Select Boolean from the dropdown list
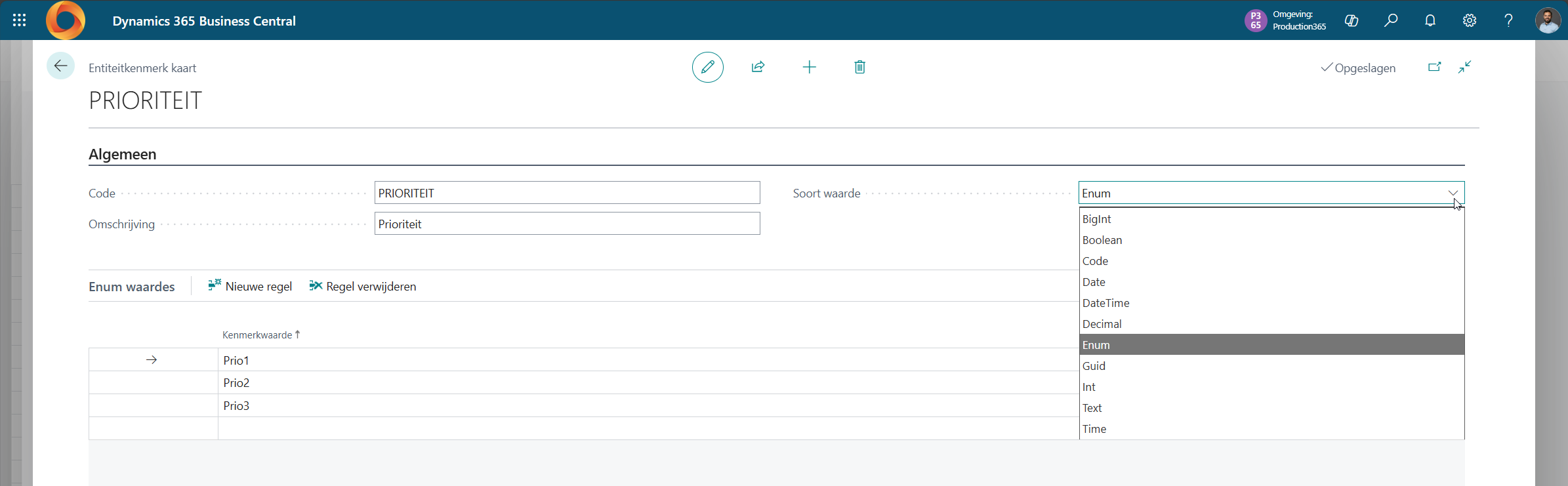The image size is (1568, 486). point(1102,240)
